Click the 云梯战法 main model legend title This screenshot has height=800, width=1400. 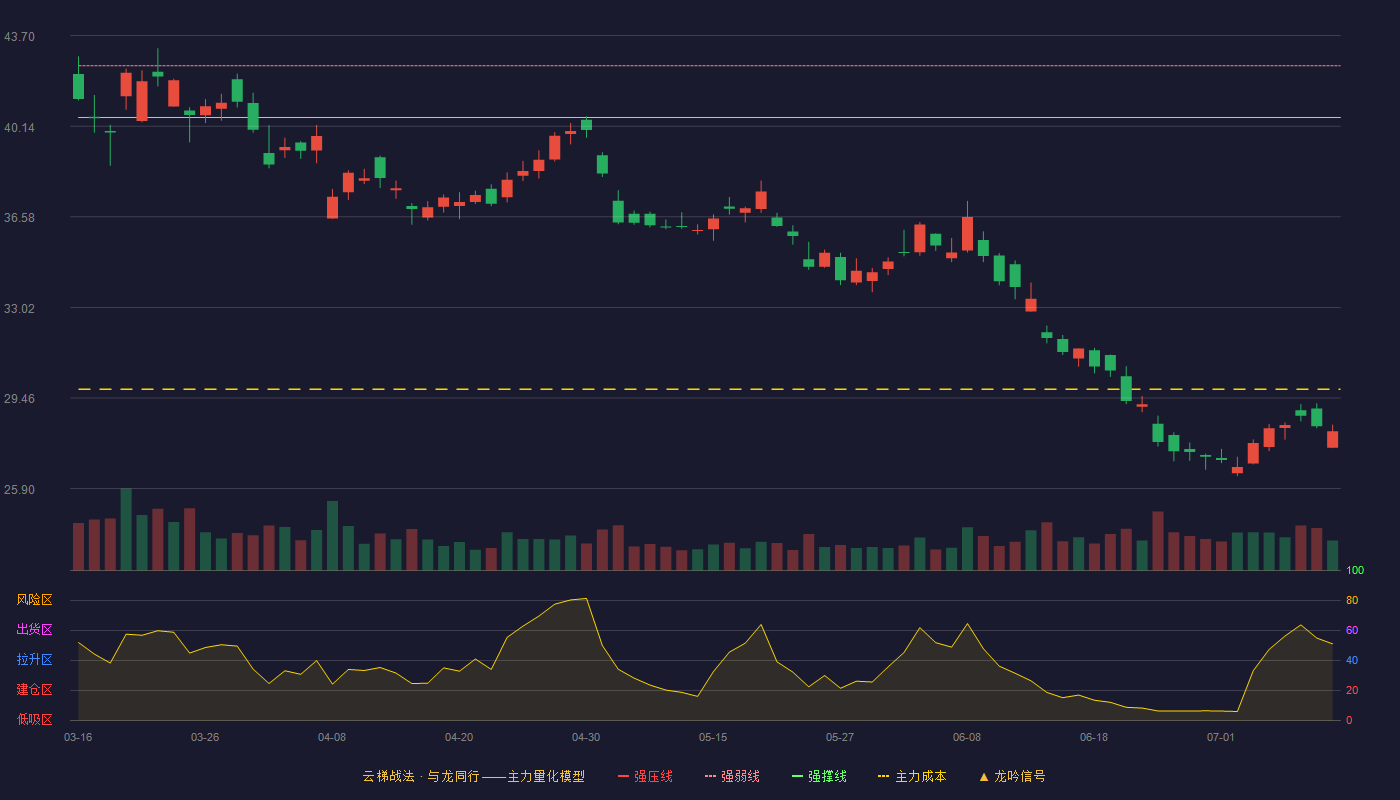473,776
